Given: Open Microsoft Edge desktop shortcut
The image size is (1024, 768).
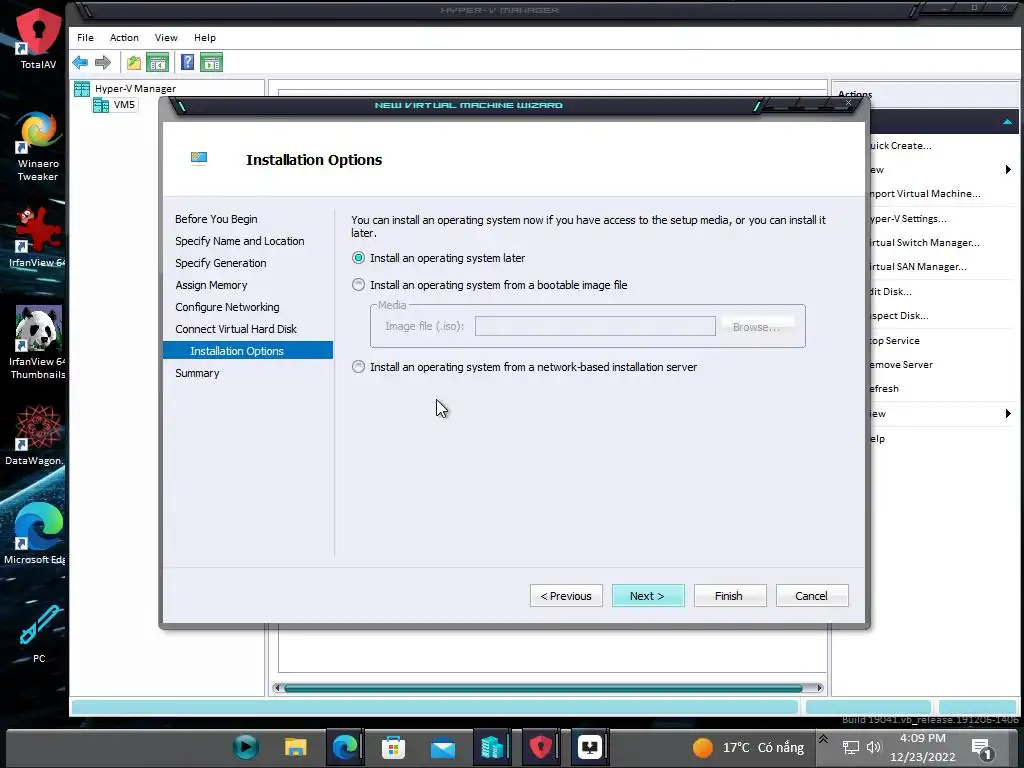Looking at the screenshot, I should (35, 533).
